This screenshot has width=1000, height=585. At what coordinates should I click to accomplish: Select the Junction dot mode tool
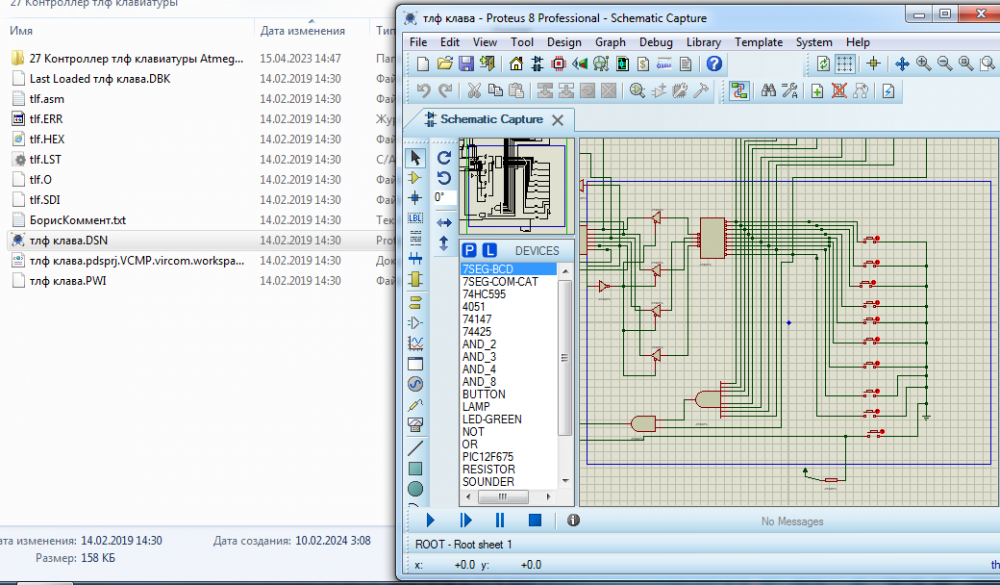coord(415,198)
